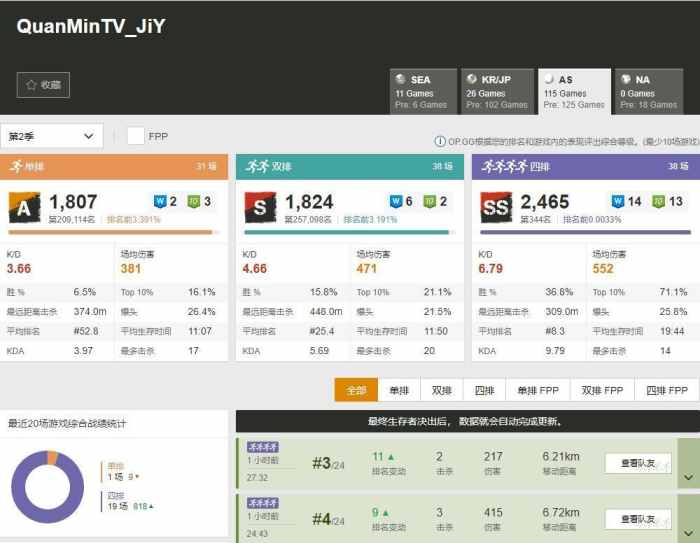Click the solo K/D value 3.66
Screen dimensions: 700x543
pos(19,268)
